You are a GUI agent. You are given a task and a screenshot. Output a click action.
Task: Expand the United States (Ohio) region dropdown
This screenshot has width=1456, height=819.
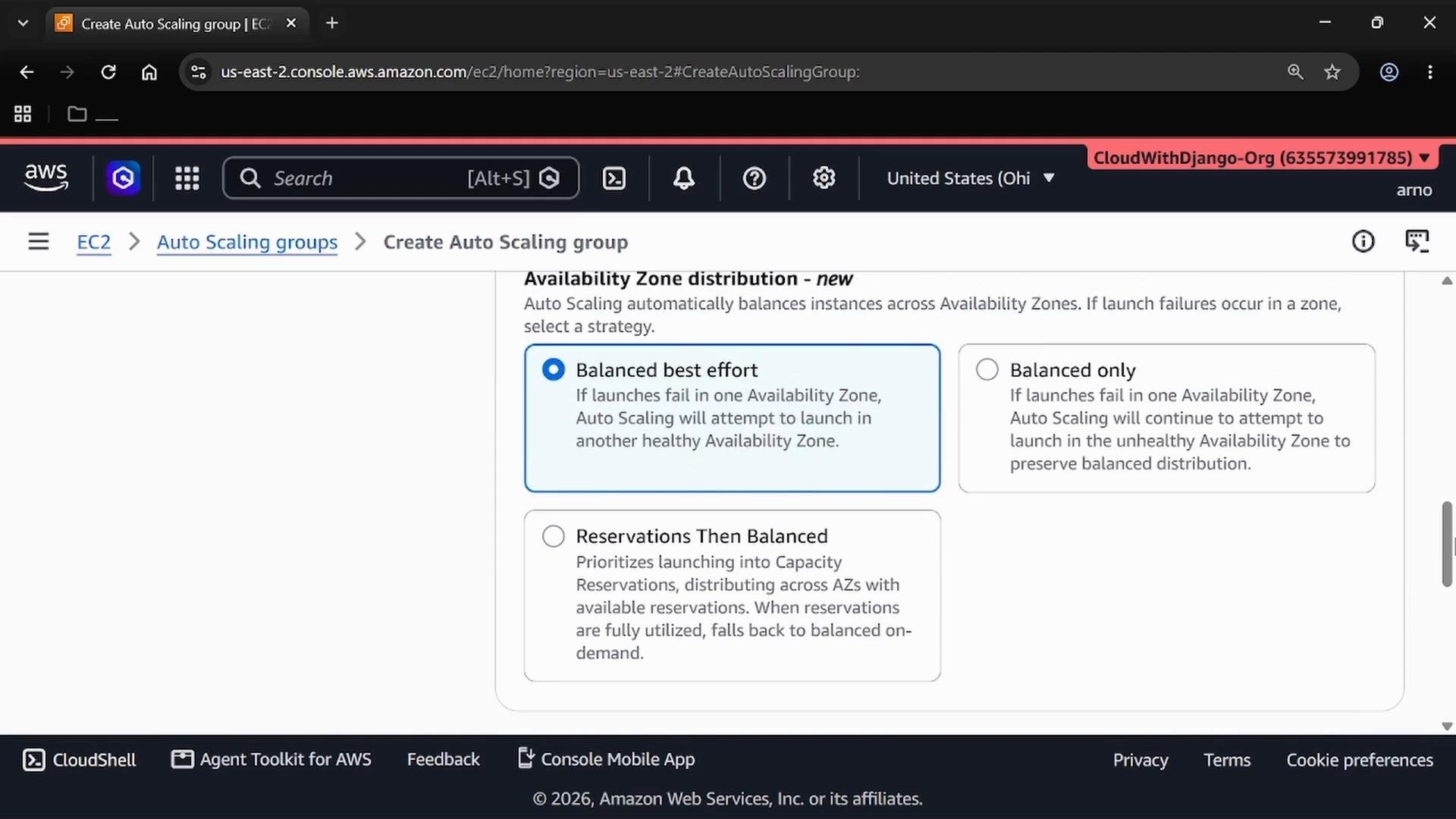pyautogui.click(x=971, y=178)
